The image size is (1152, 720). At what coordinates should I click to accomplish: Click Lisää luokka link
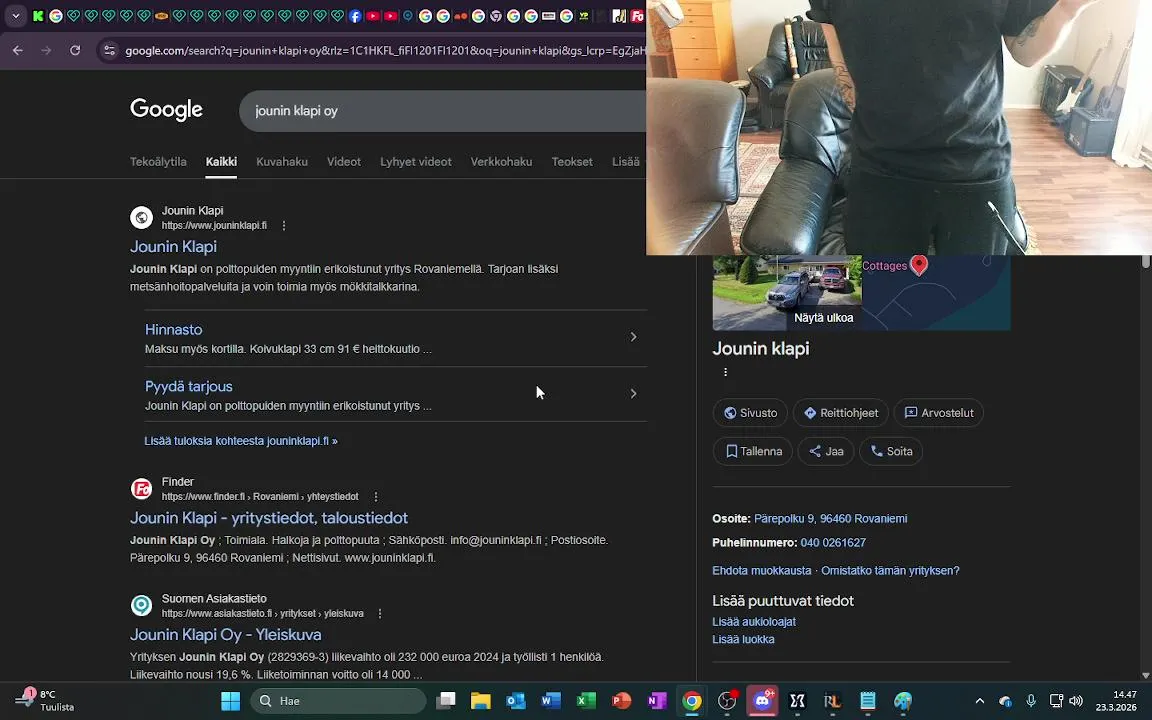744,639
